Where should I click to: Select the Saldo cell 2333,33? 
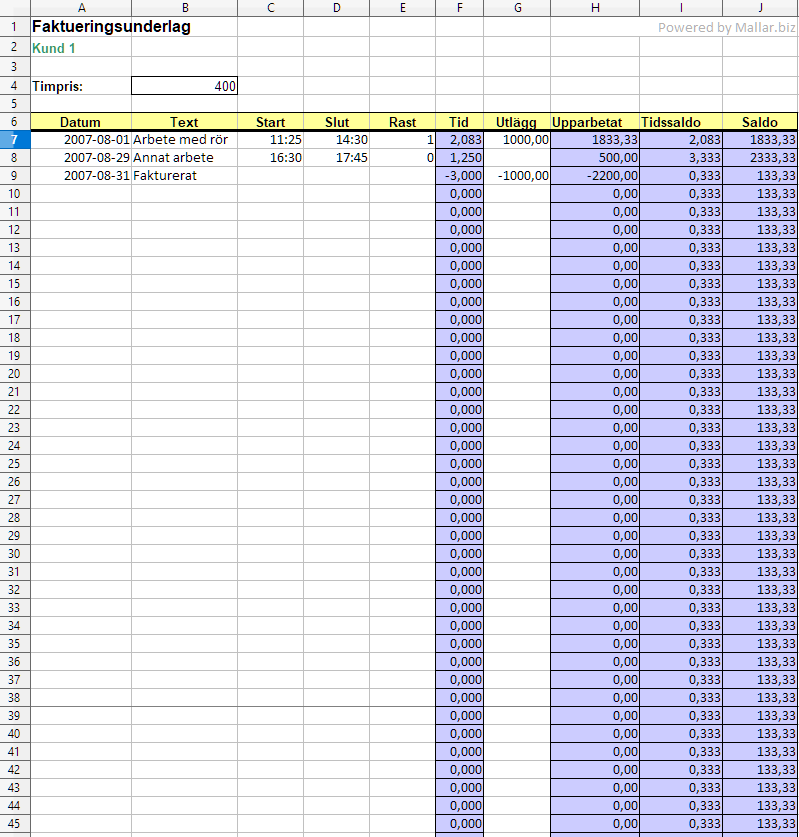[761, 157]
